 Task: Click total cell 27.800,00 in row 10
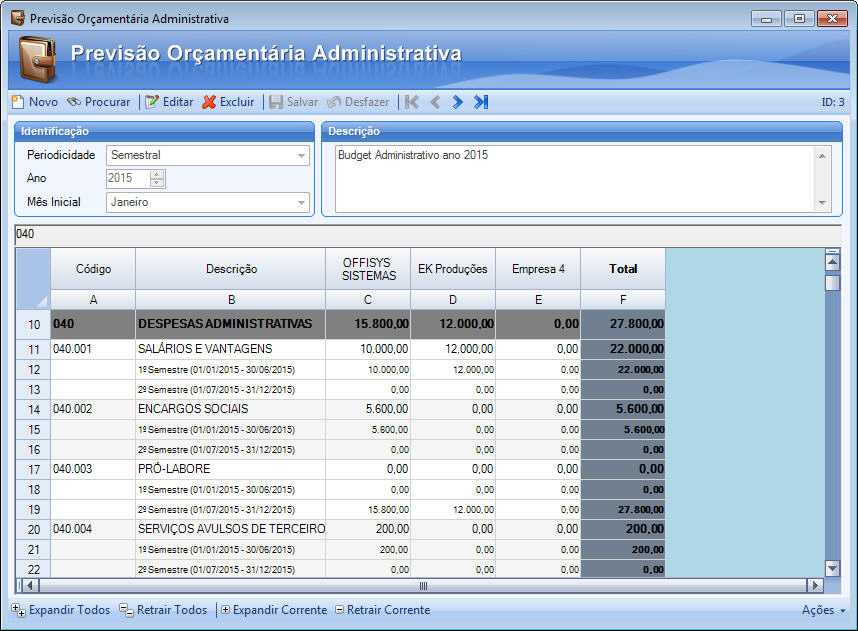click(623, 325)
